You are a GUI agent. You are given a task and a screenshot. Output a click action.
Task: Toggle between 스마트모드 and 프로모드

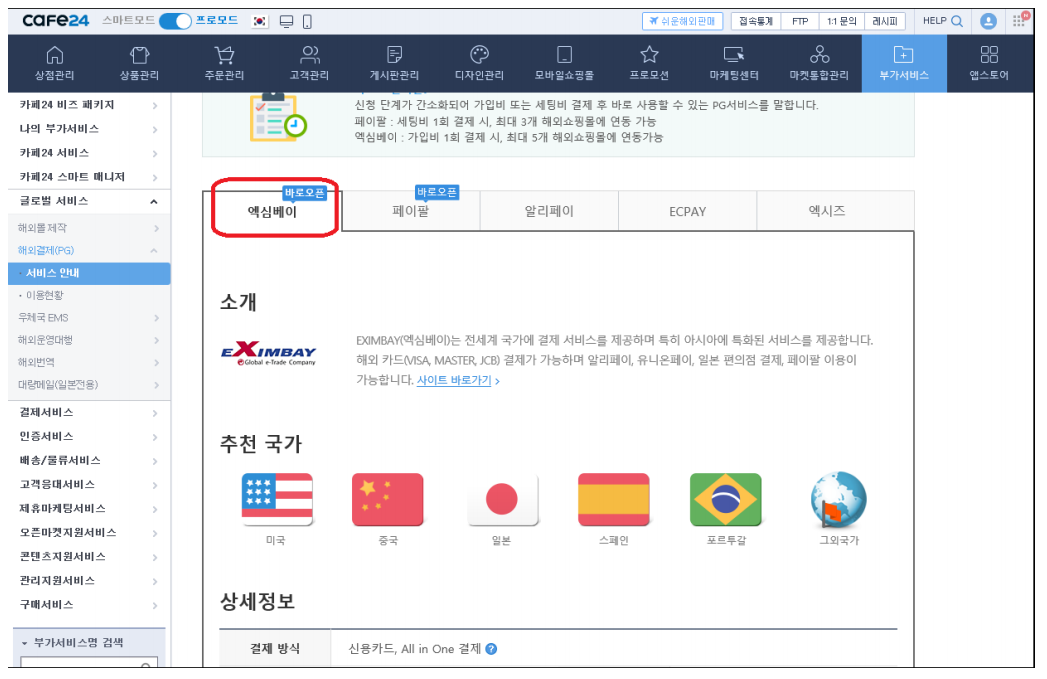(176, 21)
